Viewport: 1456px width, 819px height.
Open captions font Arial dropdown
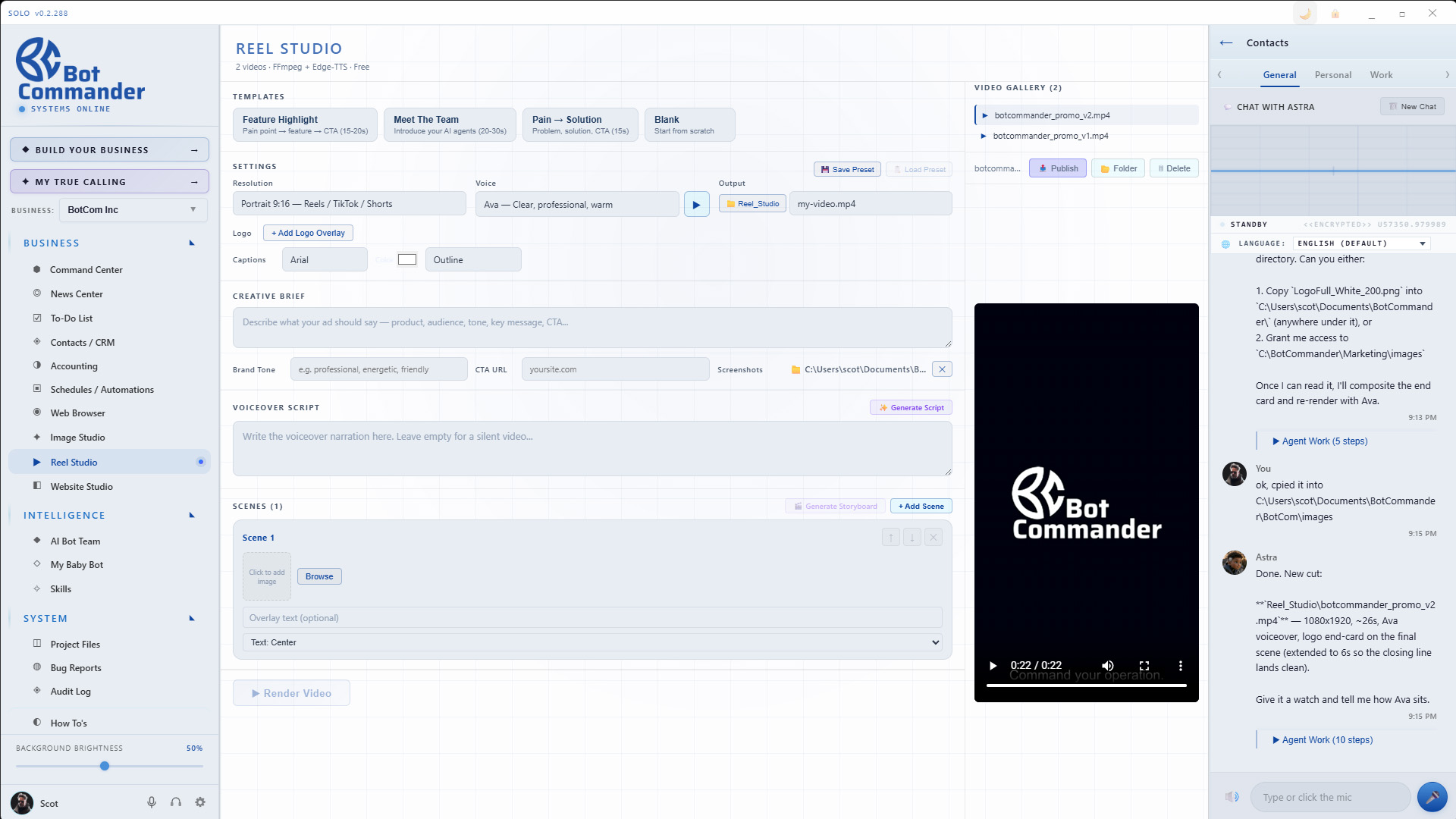click(x=325, y=260)
